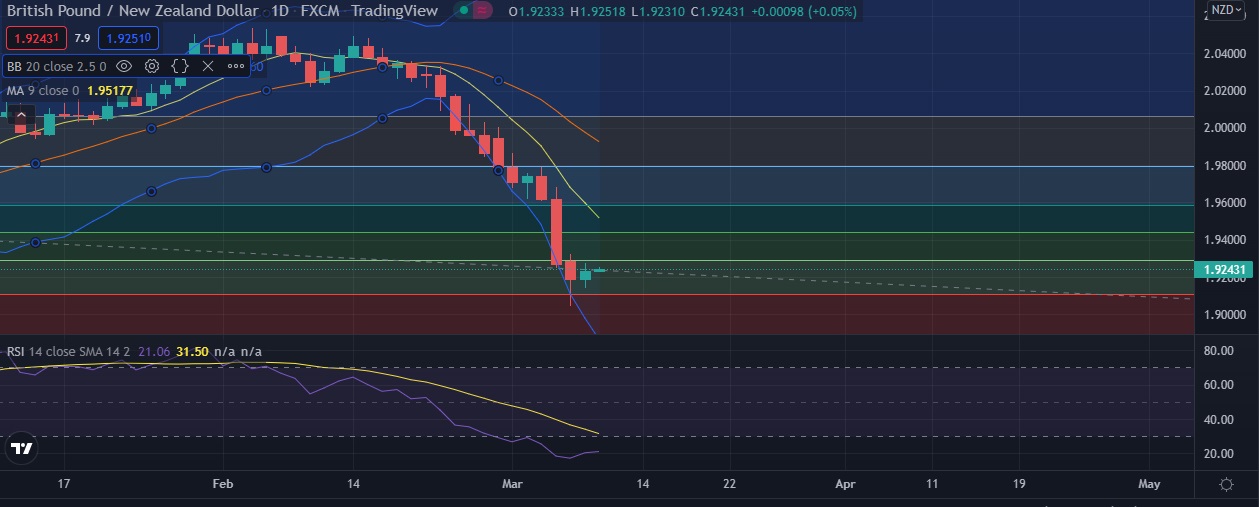Click the TradingView logo in chart corner
1259x507 pixels.
click(22, 449)
